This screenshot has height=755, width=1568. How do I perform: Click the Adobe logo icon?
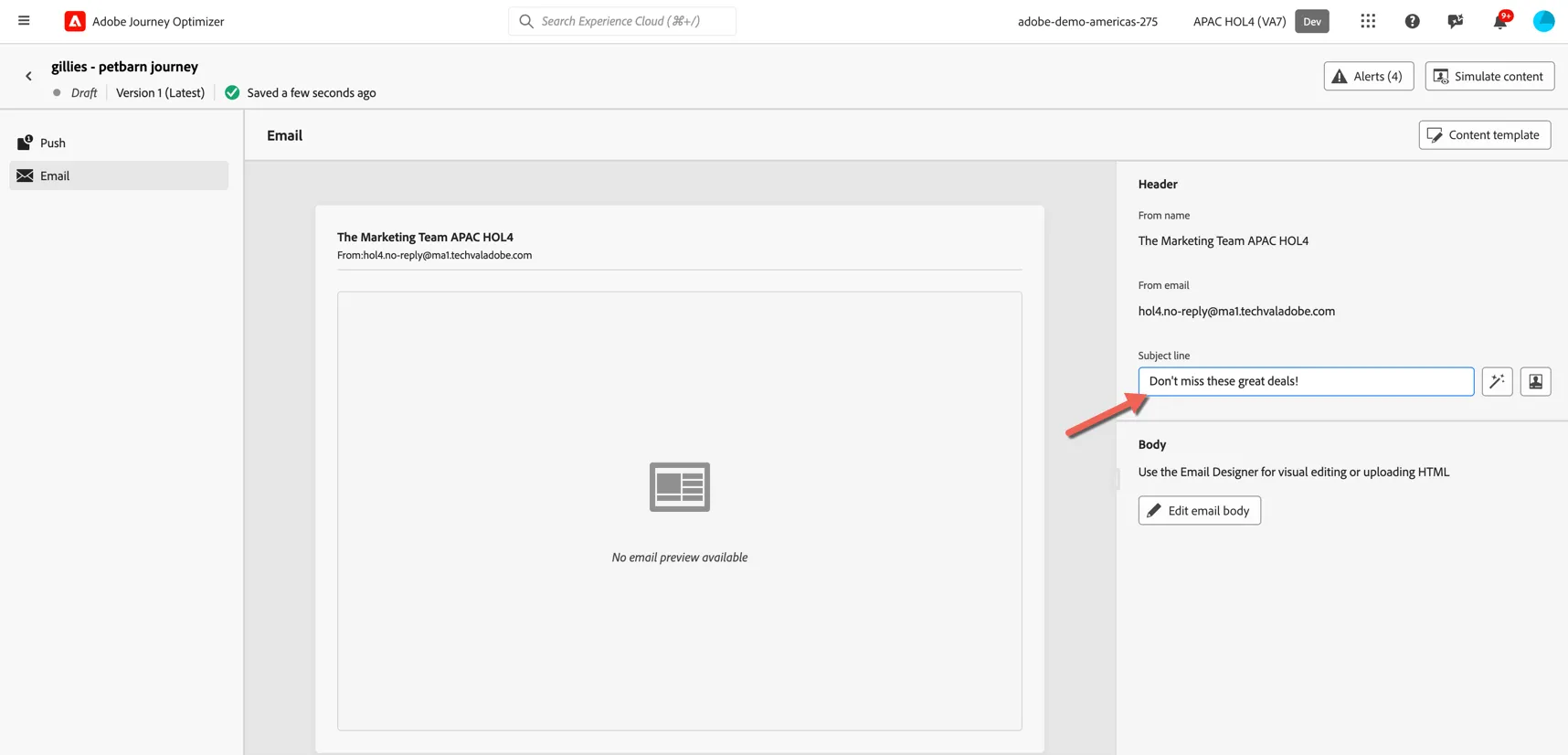[75, 21]
